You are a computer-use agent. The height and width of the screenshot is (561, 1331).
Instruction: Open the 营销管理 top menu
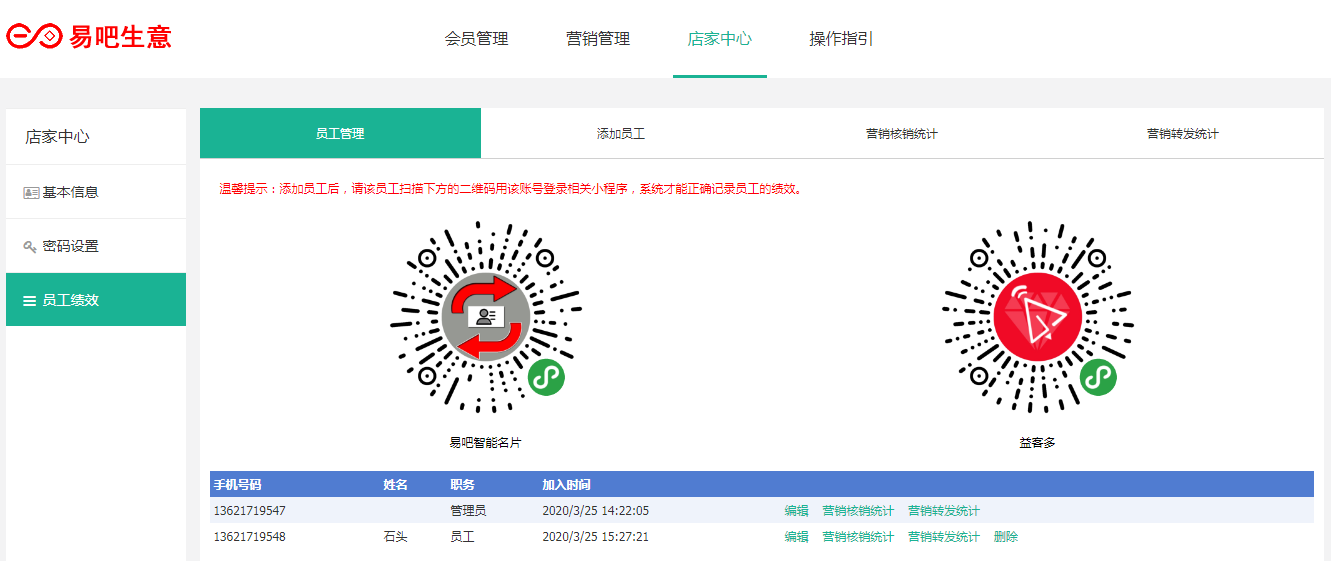coord(598,39)
